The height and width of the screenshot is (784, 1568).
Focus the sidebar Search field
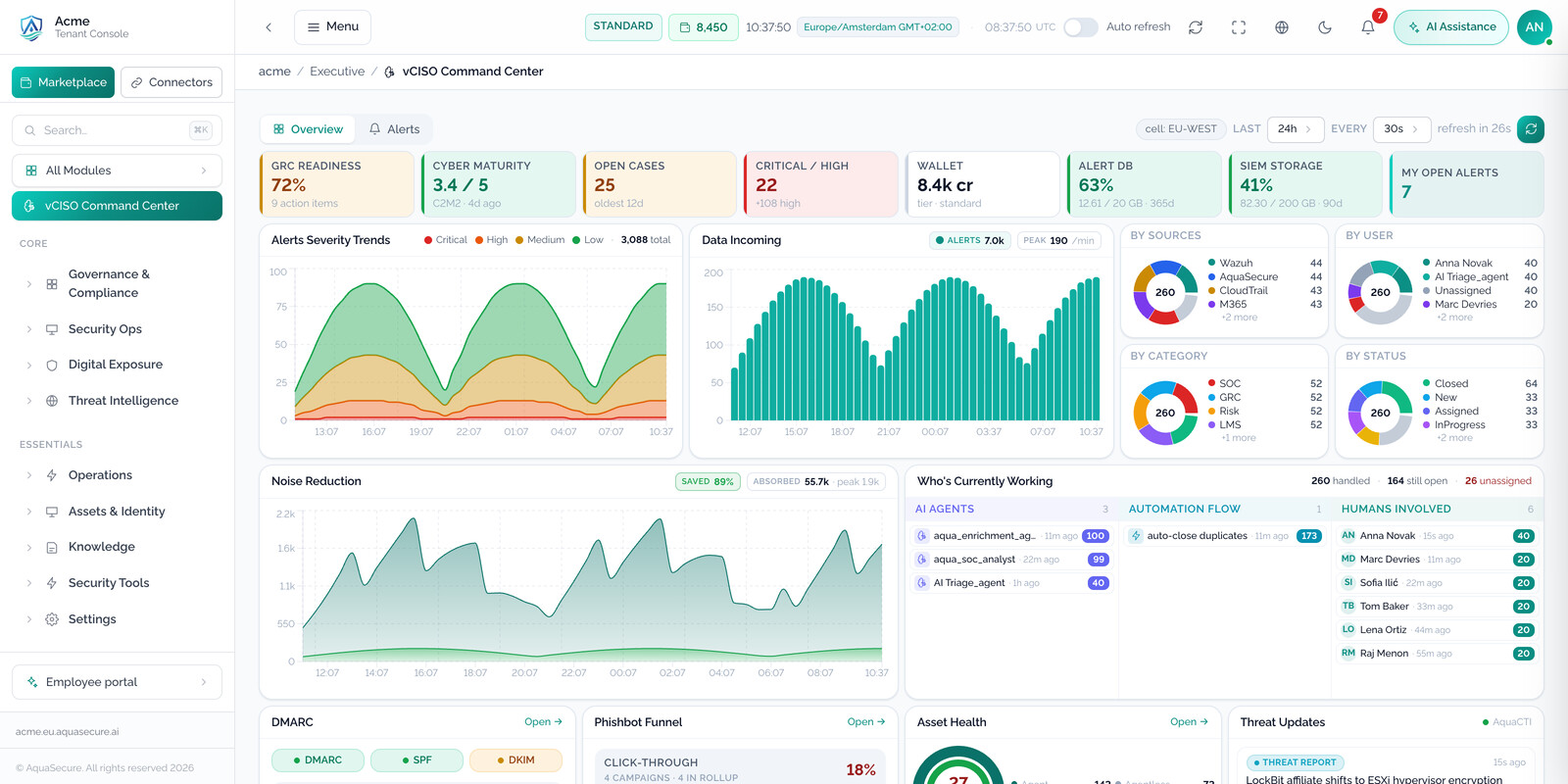(117, 130)
